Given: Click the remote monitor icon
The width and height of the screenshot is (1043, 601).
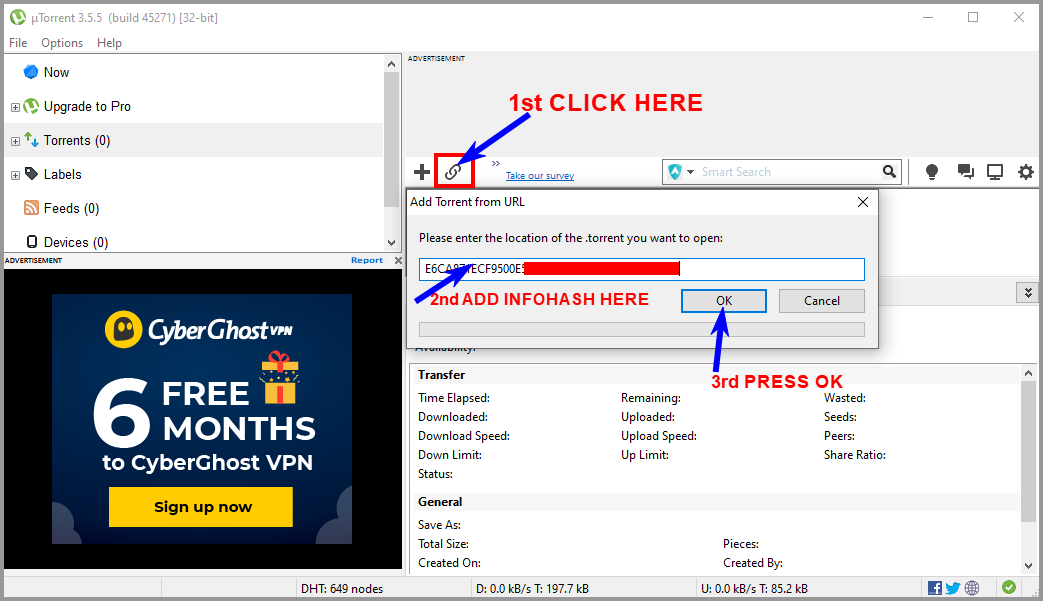Looking at the screenshot, I should click(x=995, y=172).
